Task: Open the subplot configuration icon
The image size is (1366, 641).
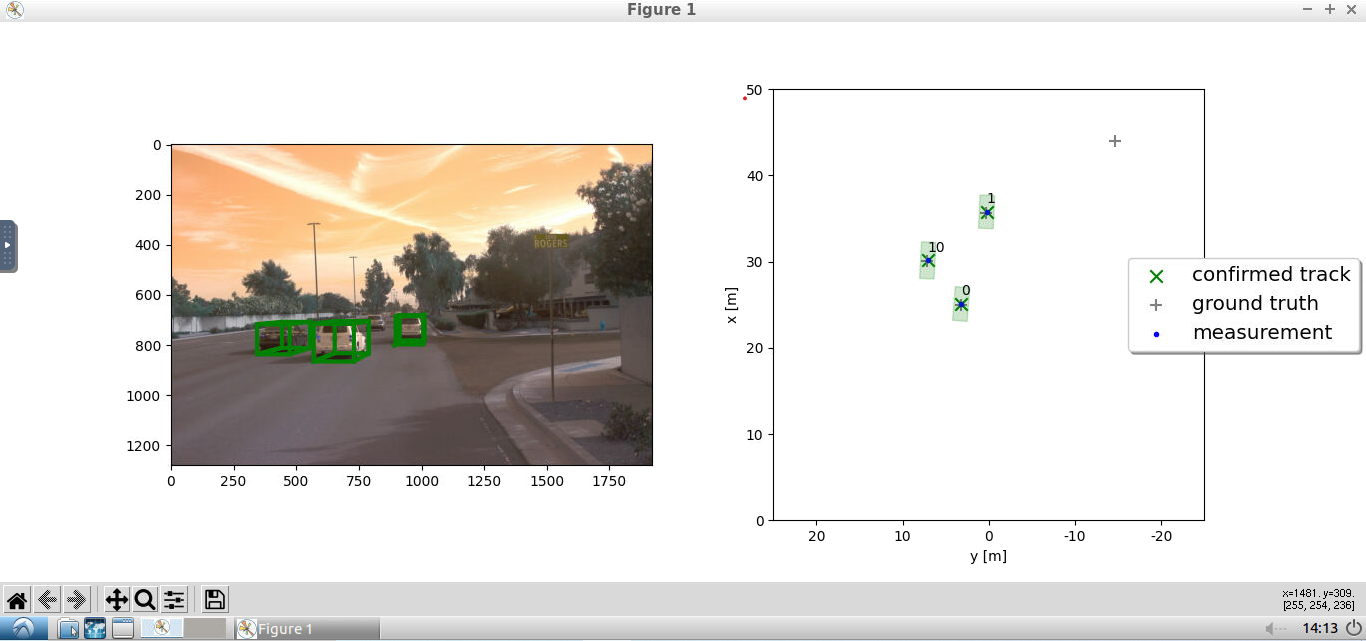Action: pyautogui.click(x=174, y=599)
